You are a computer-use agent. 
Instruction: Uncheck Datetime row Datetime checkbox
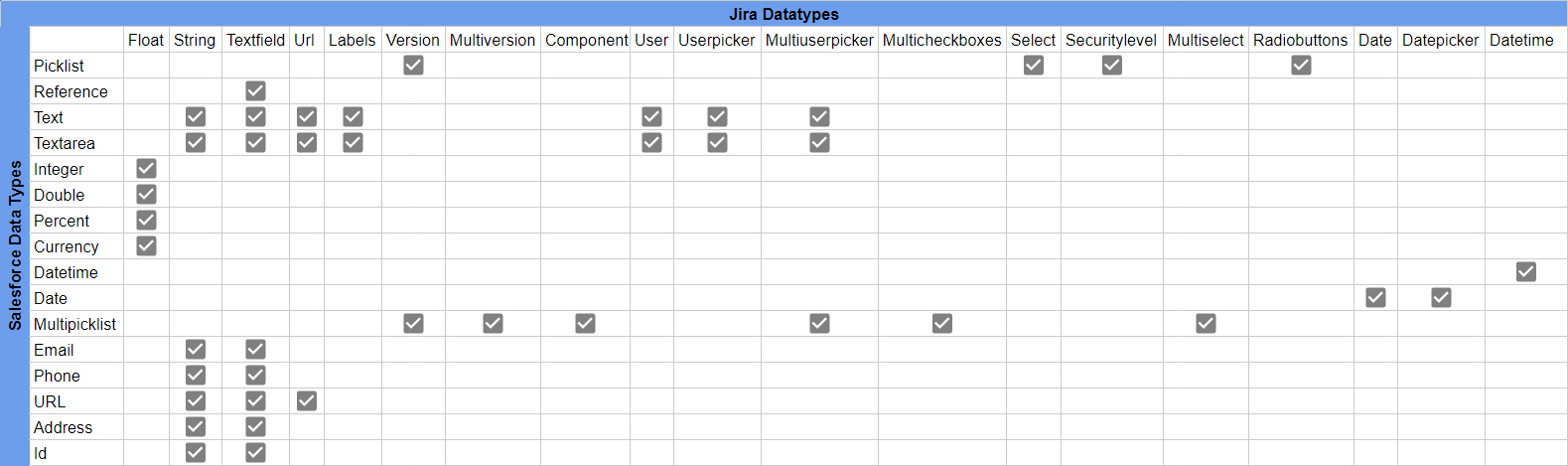click(x=1526, y=271)
